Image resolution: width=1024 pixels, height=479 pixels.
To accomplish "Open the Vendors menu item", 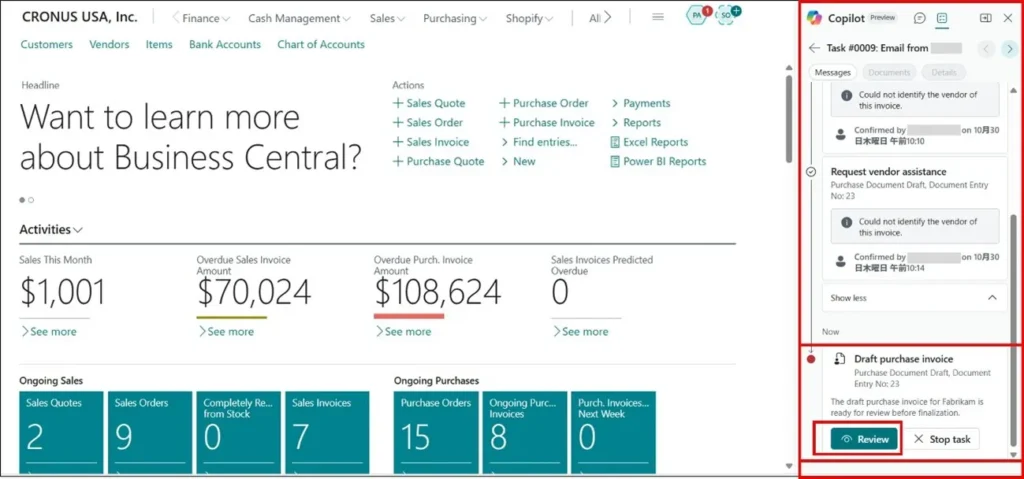I will 109,44.
